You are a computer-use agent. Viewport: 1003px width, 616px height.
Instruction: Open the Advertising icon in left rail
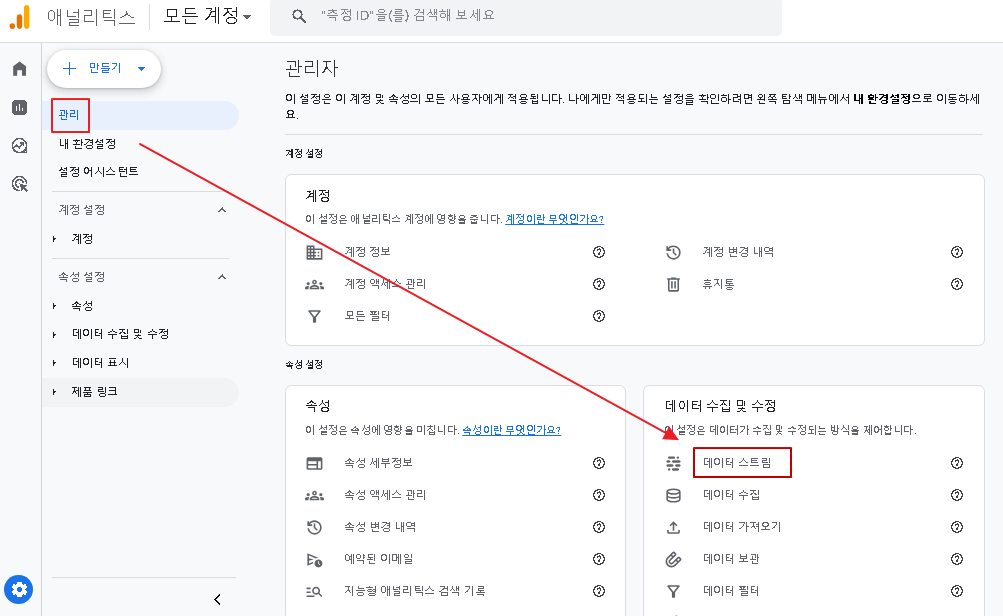[20, 184]
